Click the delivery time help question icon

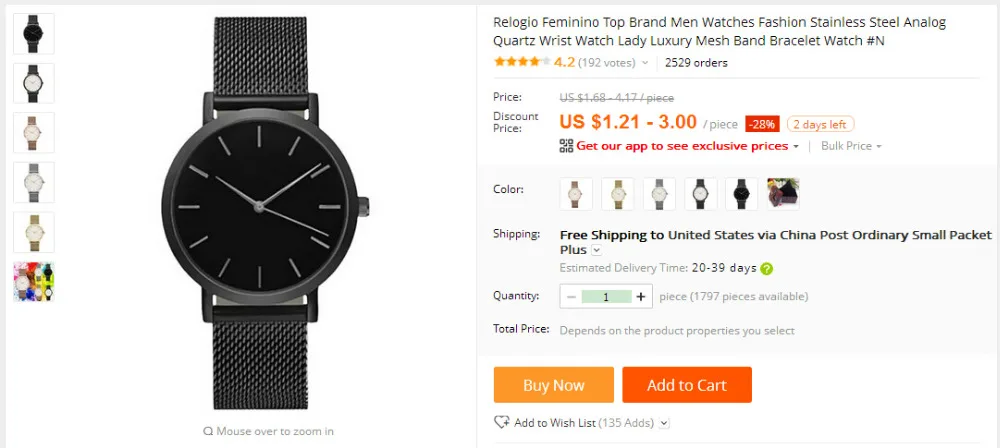click(x=767, y=269)
